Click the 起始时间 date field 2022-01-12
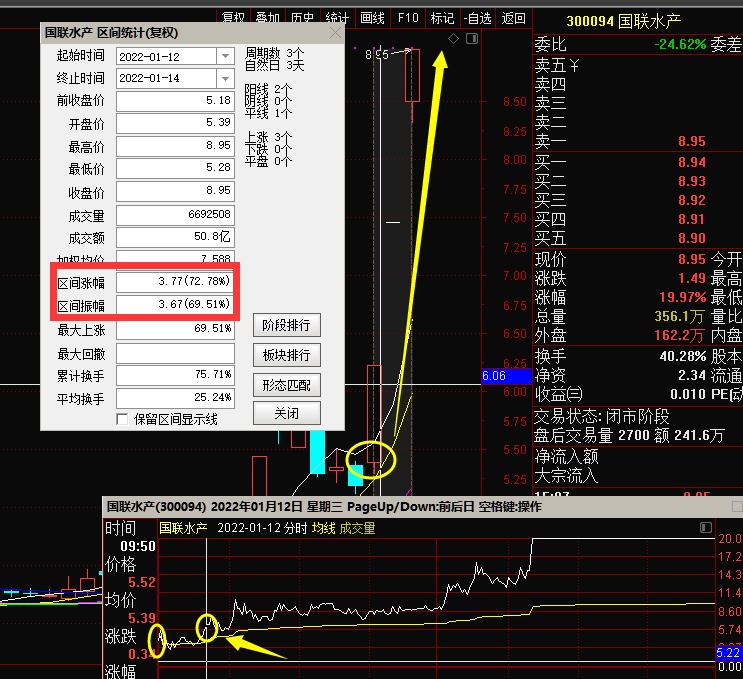Image resolution: width=743 pixels, height=679 pixels. tap(166, 56)
